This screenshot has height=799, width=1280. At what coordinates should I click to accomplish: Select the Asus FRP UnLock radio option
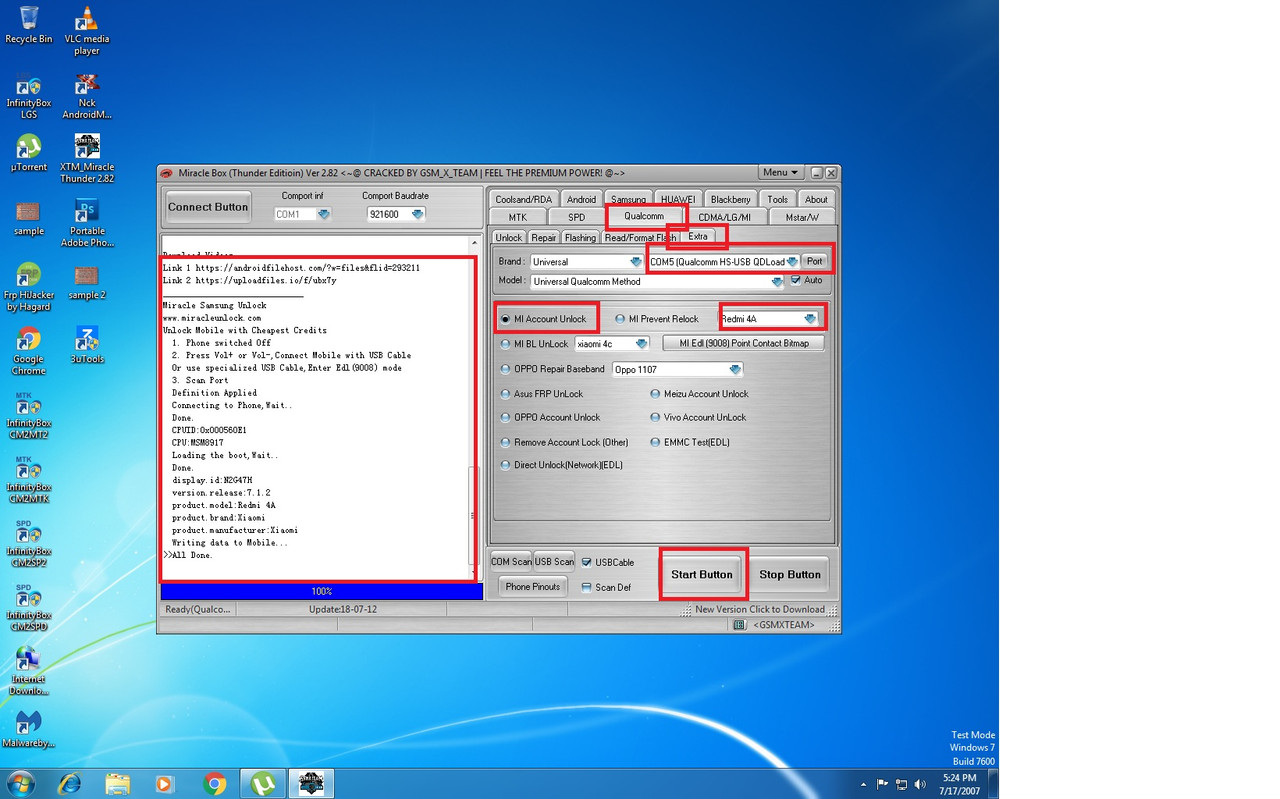pyautogui.click(x=541, y=394)
